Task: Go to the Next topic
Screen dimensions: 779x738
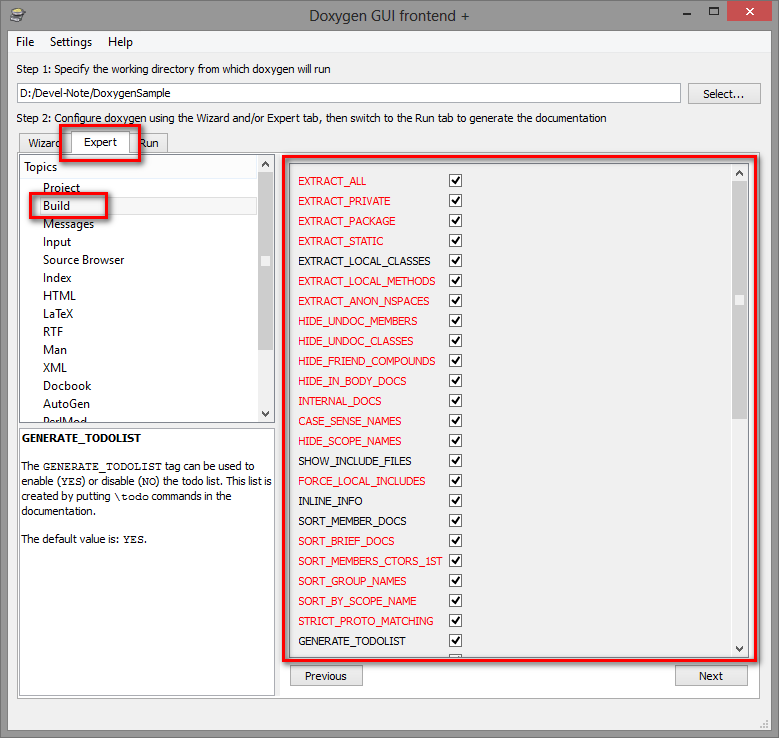Action: (710, 676)
